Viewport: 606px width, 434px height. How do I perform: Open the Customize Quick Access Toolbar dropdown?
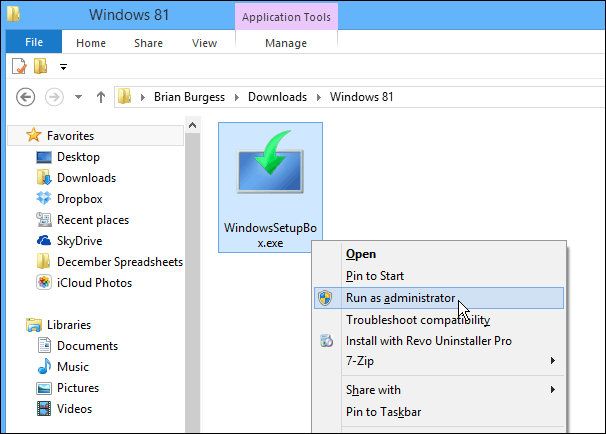[x=63, y=67]
